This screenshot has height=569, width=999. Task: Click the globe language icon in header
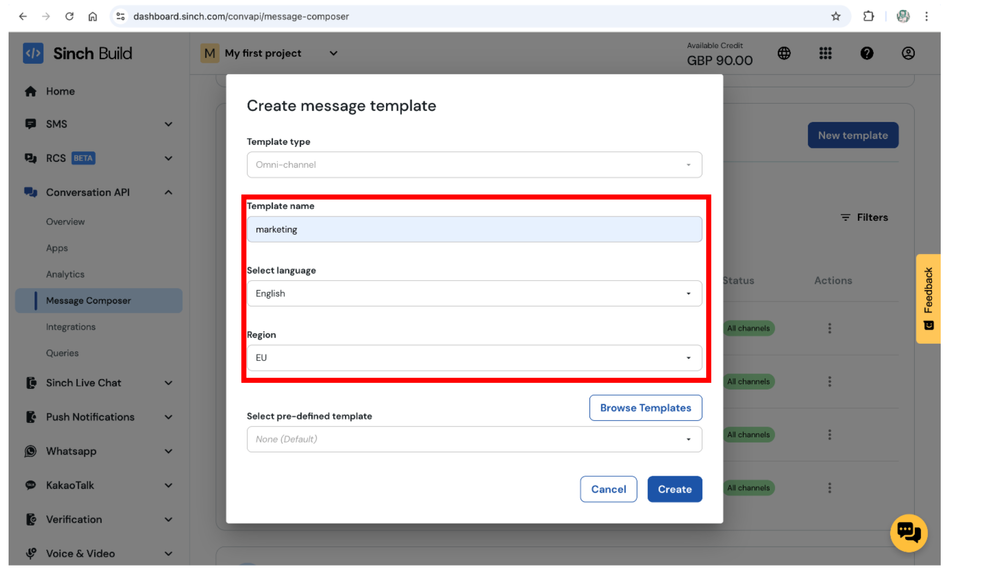coord(784,54)
